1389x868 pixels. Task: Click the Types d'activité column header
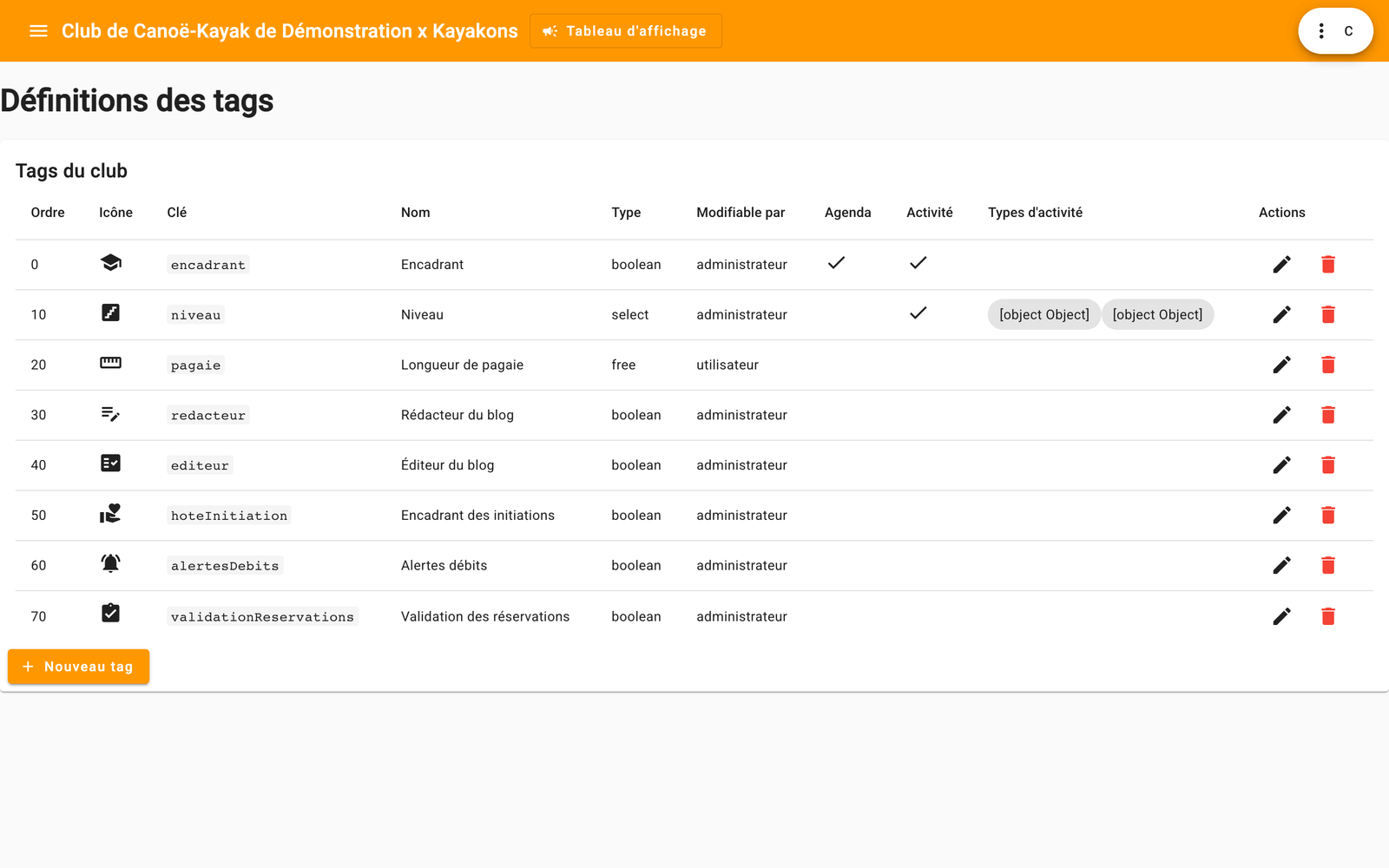tap(1035, 213)
